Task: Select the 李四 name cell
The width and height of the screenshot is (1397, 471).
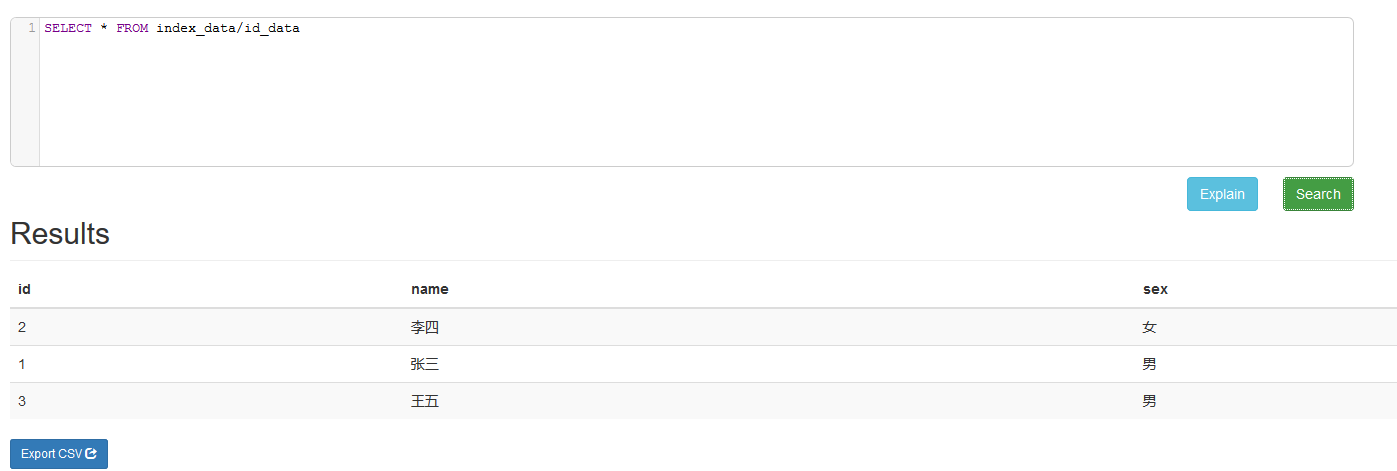Action: tap(425, 327)
